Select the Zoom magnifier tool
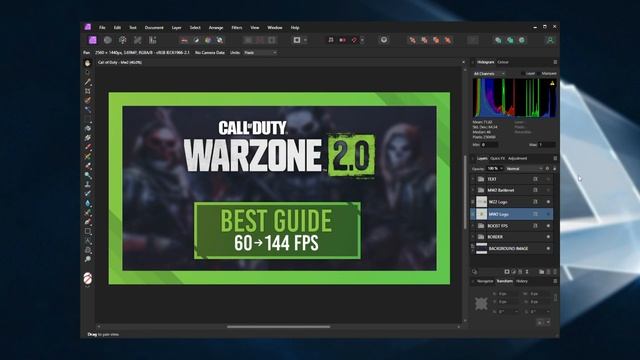Screen dimensions: 640x360 click(87, 259)
